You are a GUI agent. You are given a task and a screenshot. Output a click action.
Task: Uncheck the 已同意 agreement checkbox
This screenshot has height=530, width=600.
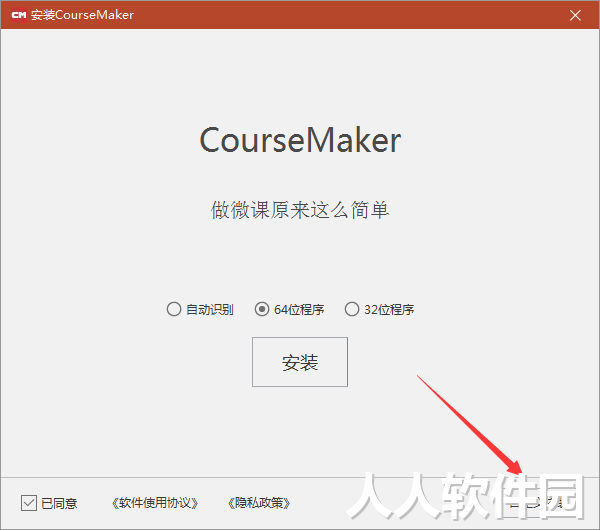point(29,503)
